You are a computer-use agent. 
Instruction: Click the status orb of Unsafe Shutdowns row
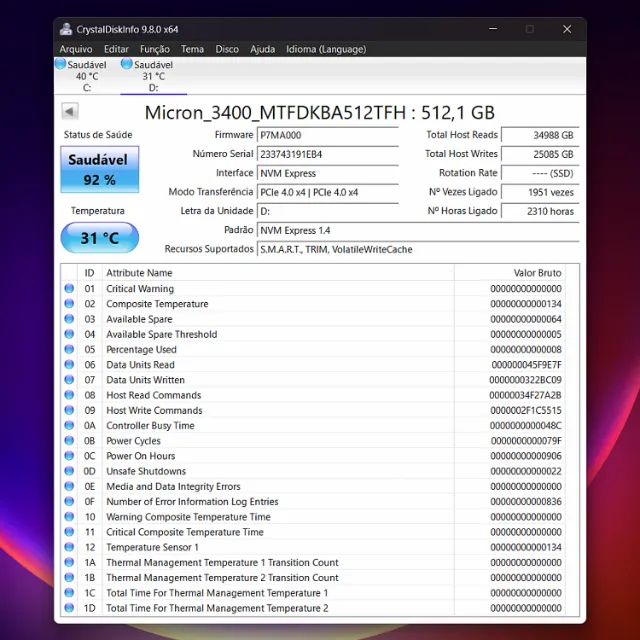[x=69, y=471]
